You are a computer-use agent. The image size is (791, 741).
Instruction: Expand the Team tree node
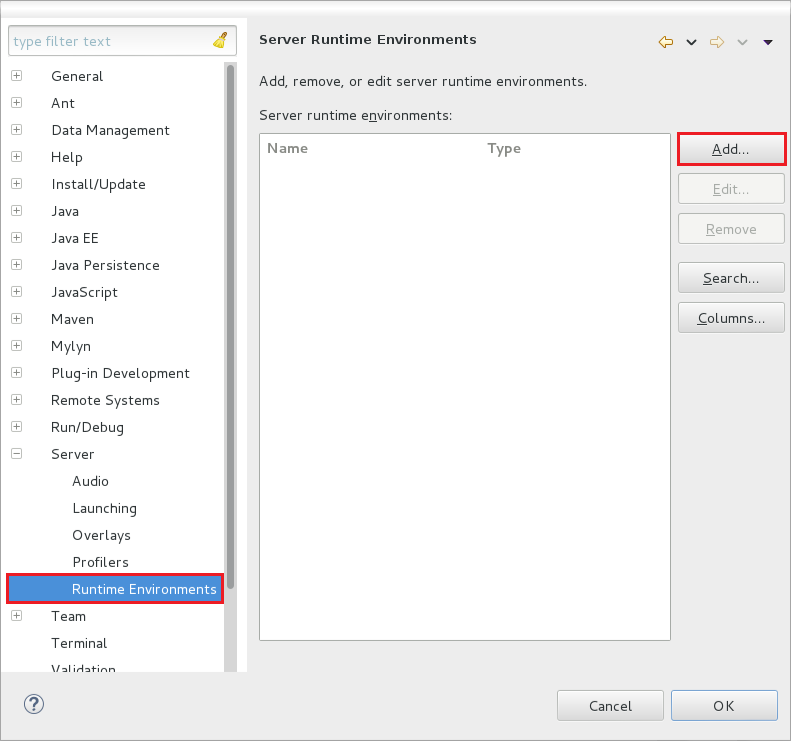[x=17, y=615]
